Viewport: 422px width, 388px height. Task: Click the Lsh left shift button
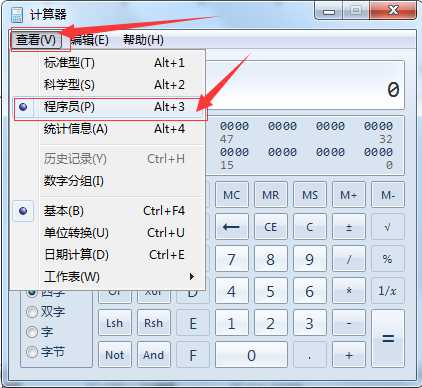[x=115, y=323]
